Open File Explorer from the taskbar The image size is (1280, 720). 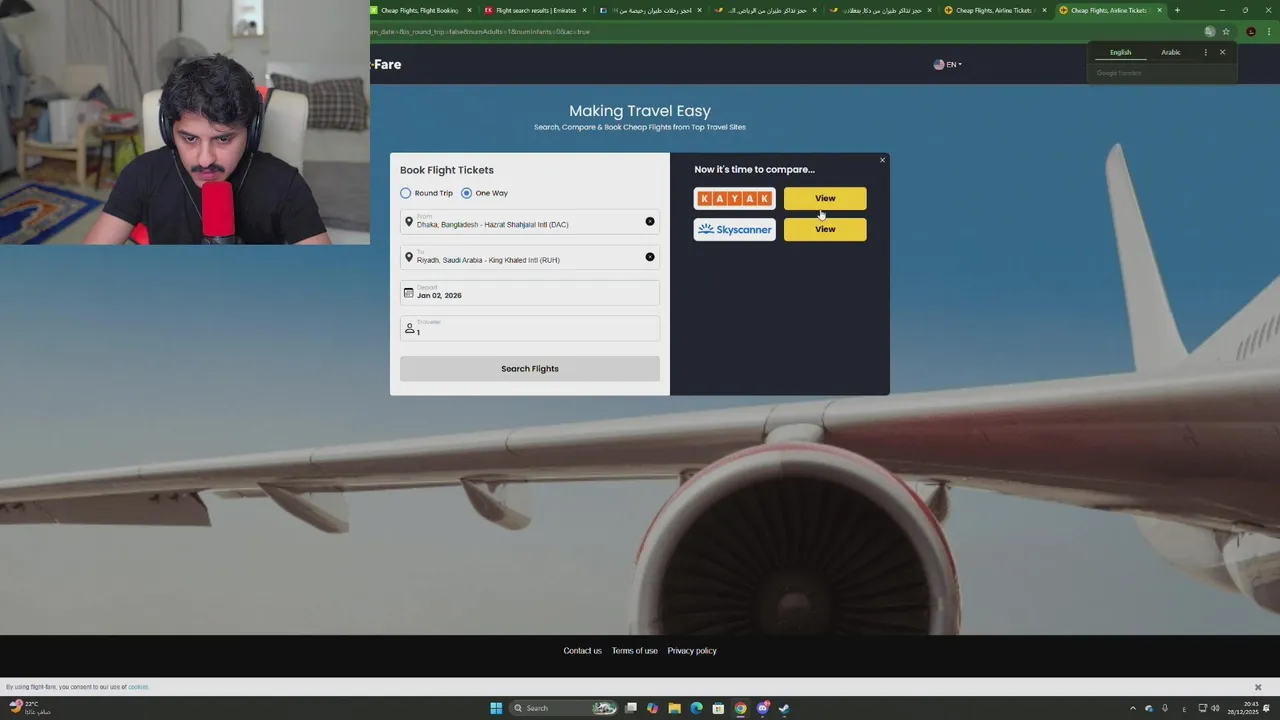[675, 708]
